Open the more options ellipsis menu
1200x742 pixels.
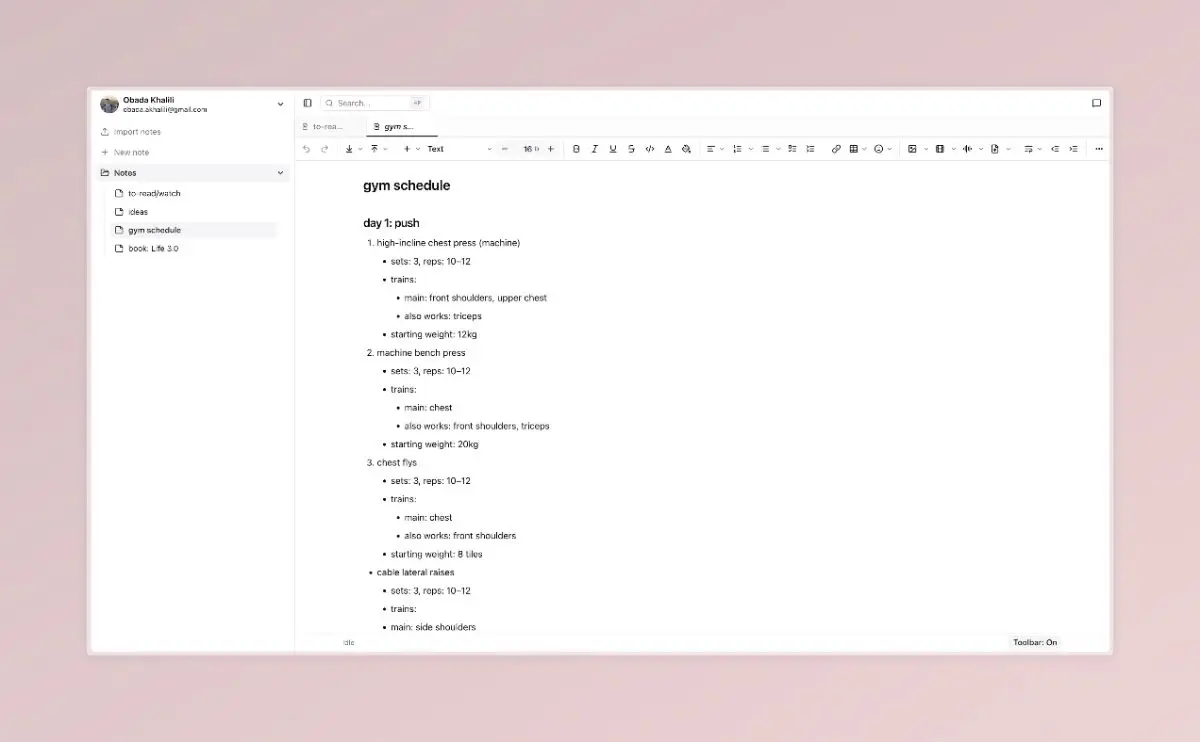click(1099, 149)
